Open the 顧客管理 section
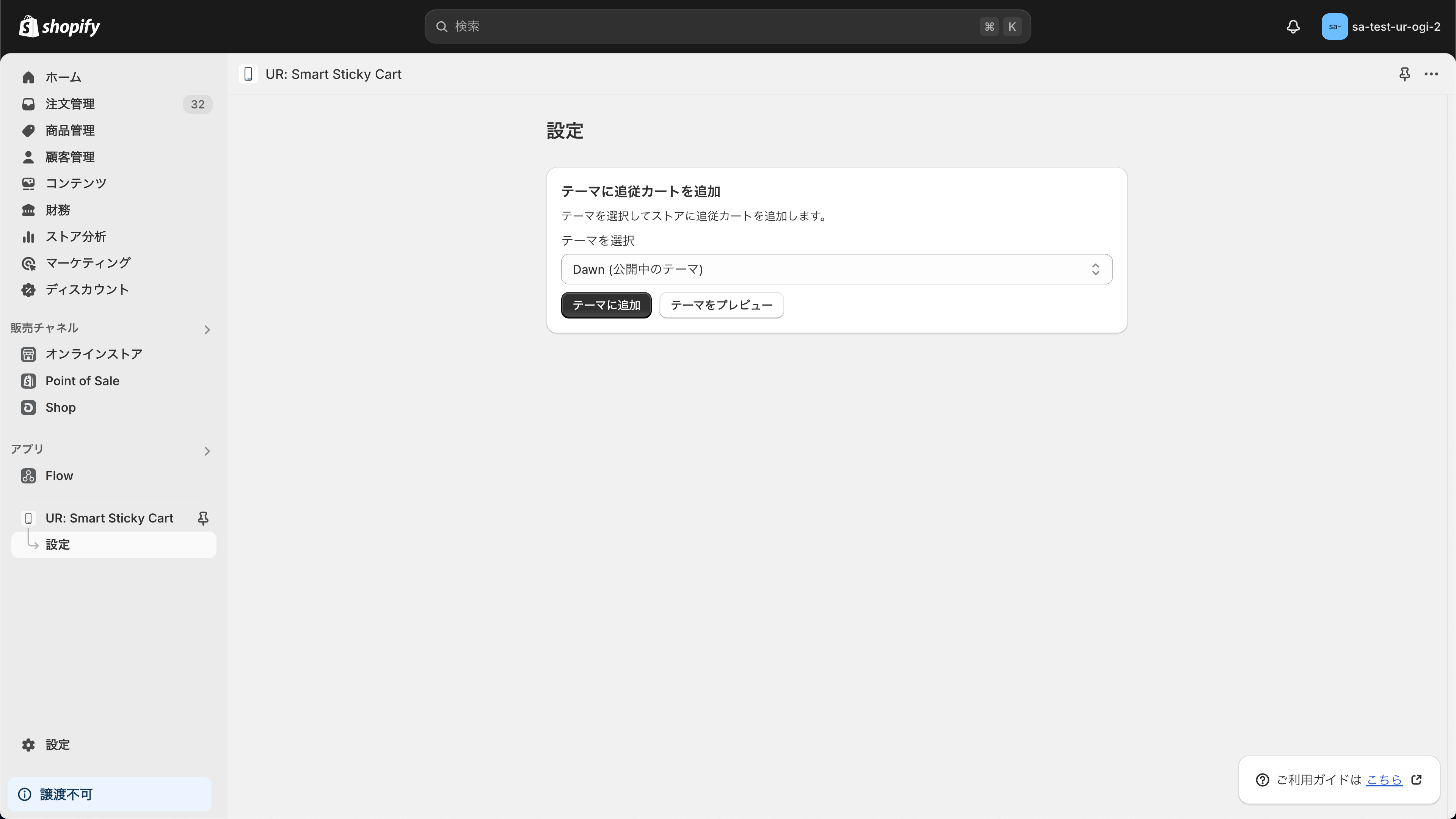This screenshot has width=1456, height=819. 71,157
